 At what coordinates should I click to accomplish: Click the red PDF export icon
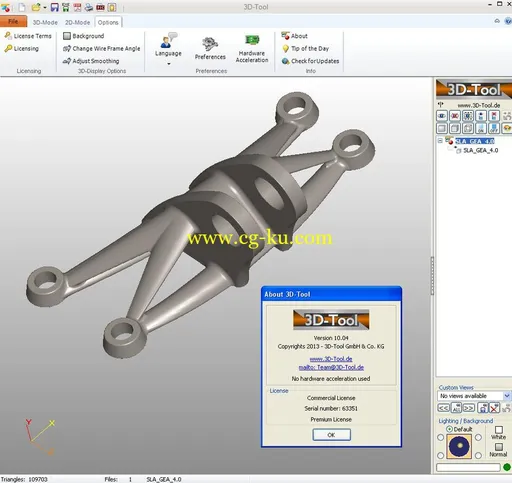pyautogui.click(x=77, y=7)
